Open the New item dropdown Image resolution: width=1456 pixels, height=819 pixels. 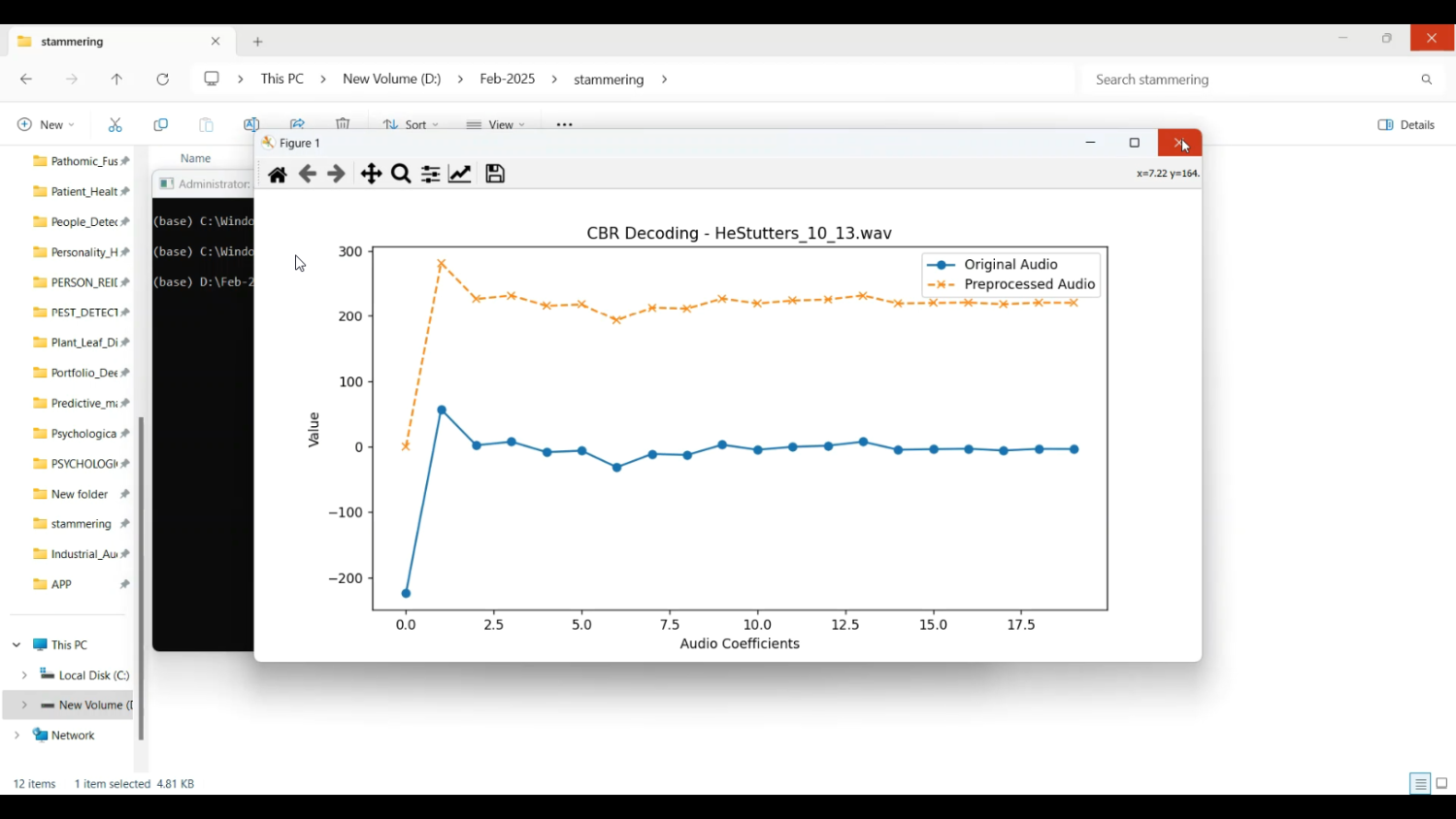click(x=46, y=125)
